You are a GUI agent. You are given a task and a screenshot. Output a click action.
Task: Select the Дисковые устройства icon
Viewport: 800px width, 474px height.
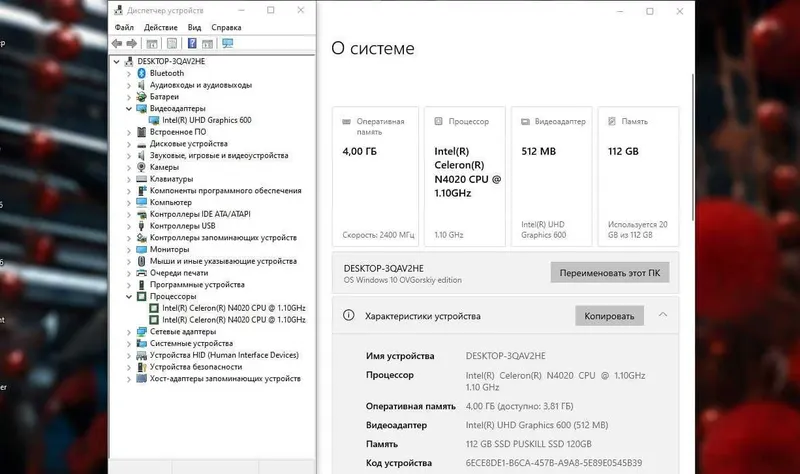142,144
